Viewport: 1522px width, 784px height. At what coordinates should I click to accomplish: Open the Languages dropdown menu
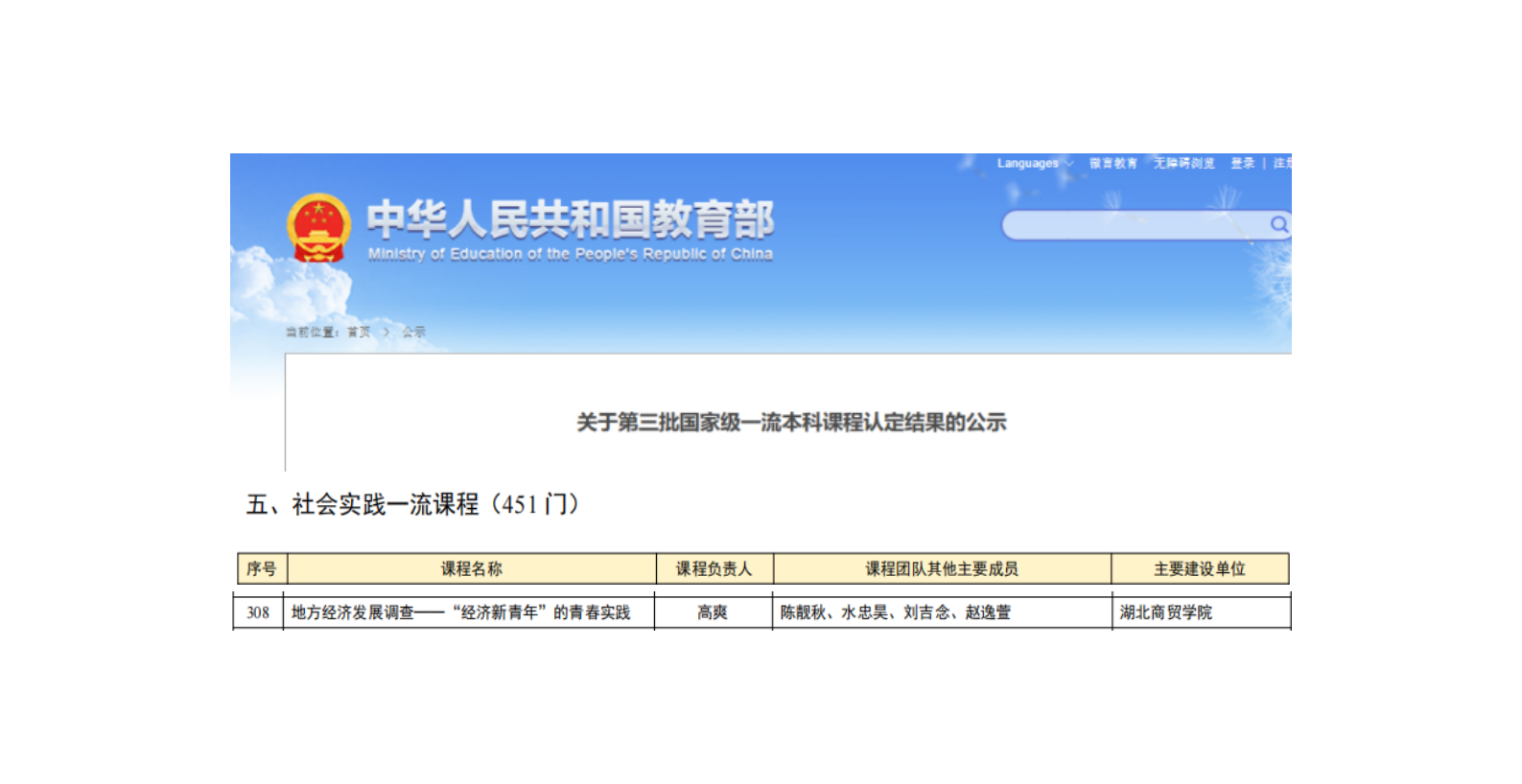(x=1034, y=164)
